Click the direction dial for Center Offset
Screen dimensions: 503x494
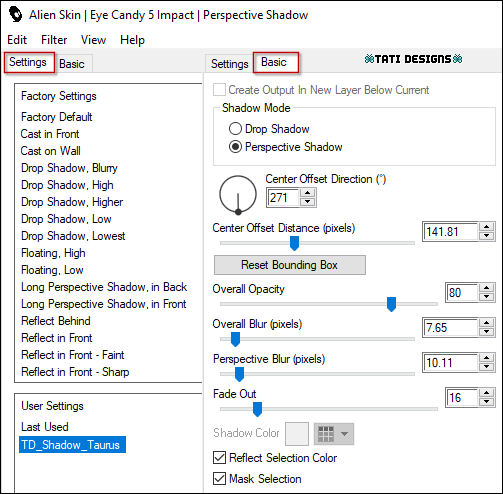point(238,195)
